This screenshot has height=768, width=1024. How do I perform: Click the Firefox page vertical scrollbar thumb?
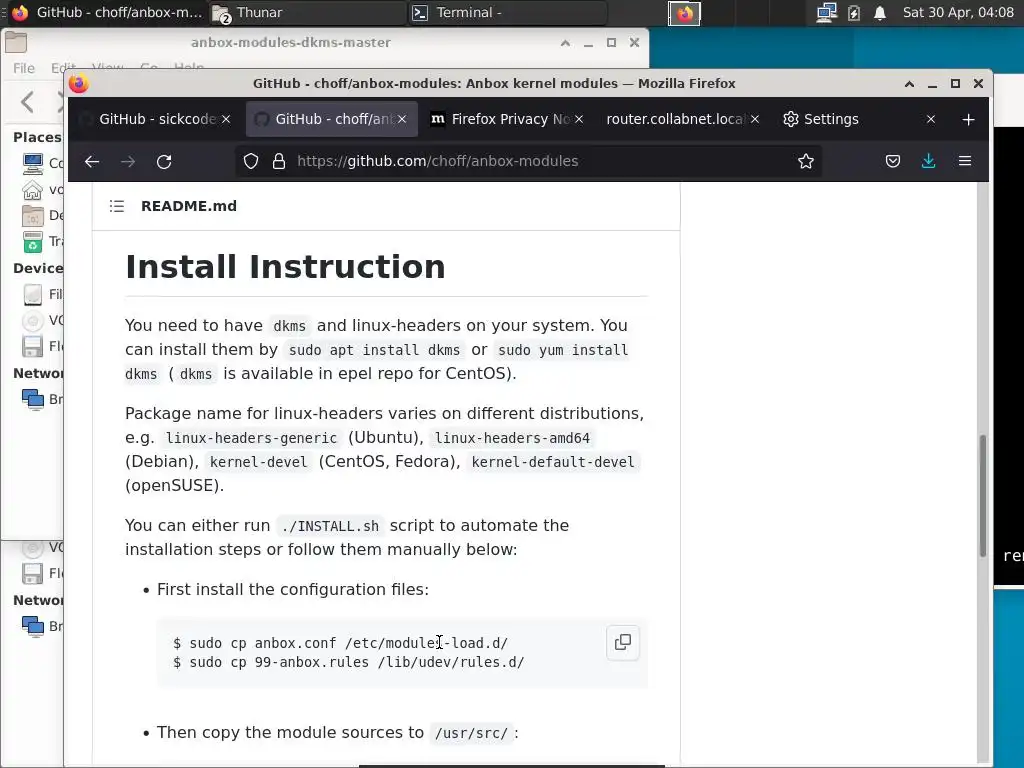(x=982, y=496)
